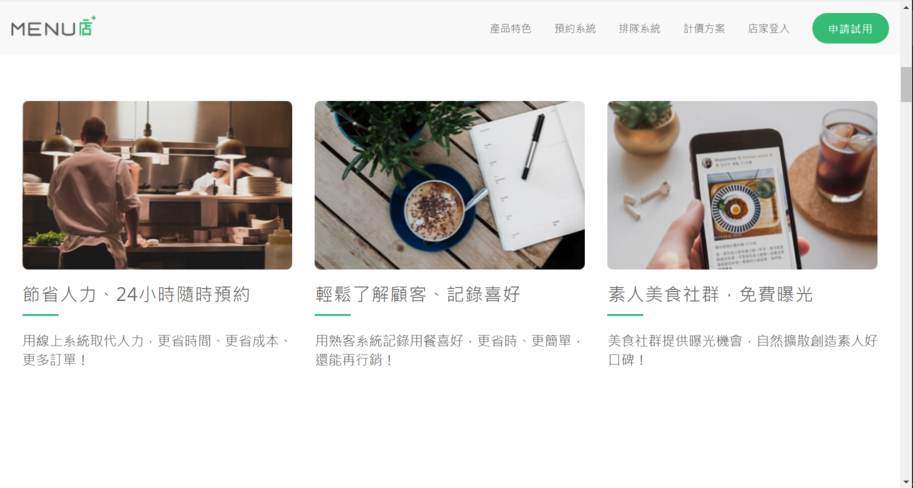Click heading 素人美食社群，免費曝光
Viewport: 913px width, 488px height.
pos(710,295)
